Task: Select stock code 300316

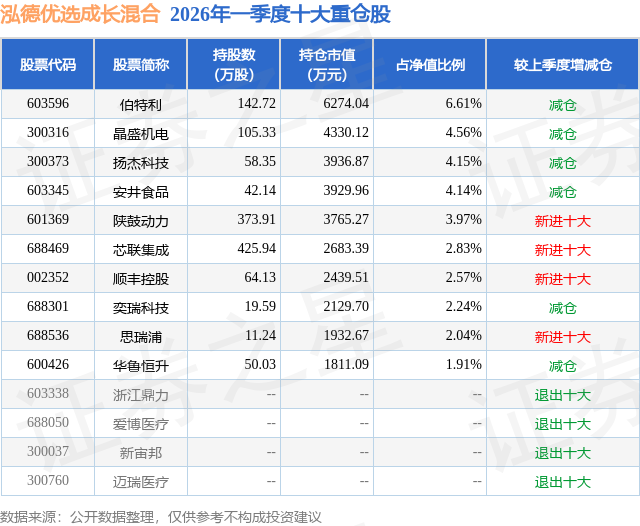Action: tap(48, 133)
